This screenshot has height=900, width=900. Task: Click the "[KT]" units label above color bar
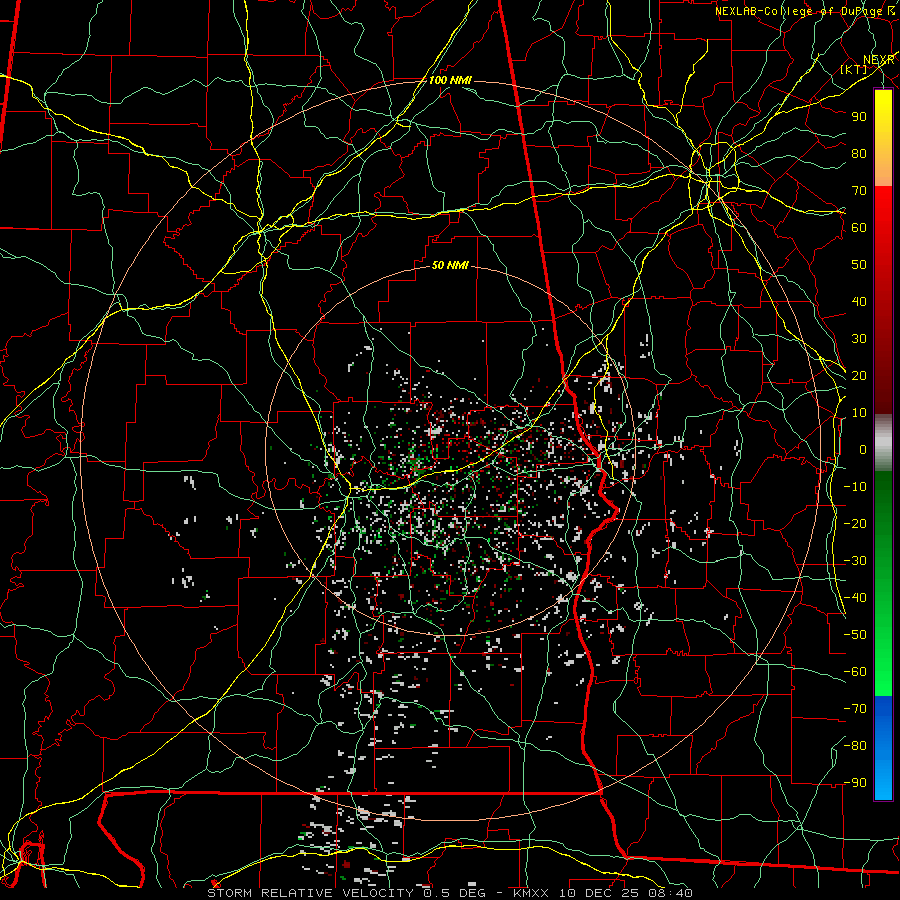pyautogui.click(x=854, y=69)
